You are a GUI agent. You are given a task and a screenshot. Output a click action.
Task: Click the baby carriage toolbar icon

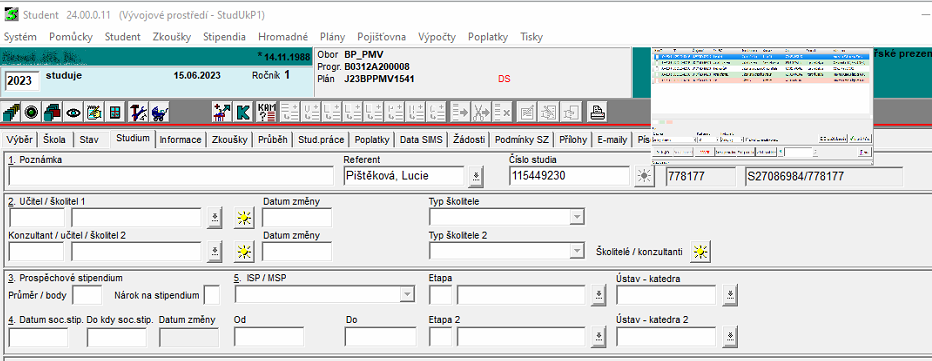(159, 111)
